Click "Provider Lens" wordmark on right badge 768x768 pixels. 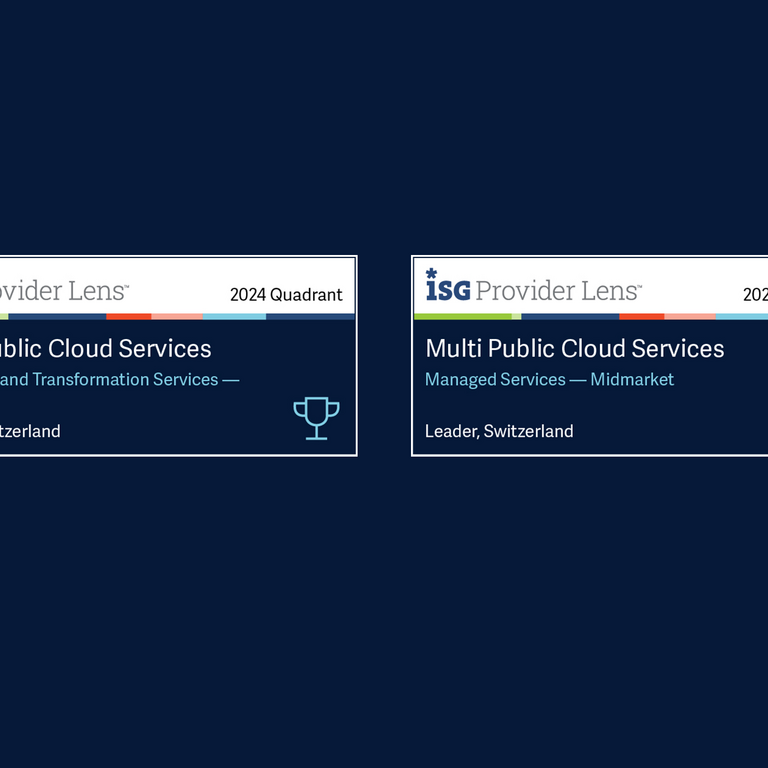[x=558, y=290]
